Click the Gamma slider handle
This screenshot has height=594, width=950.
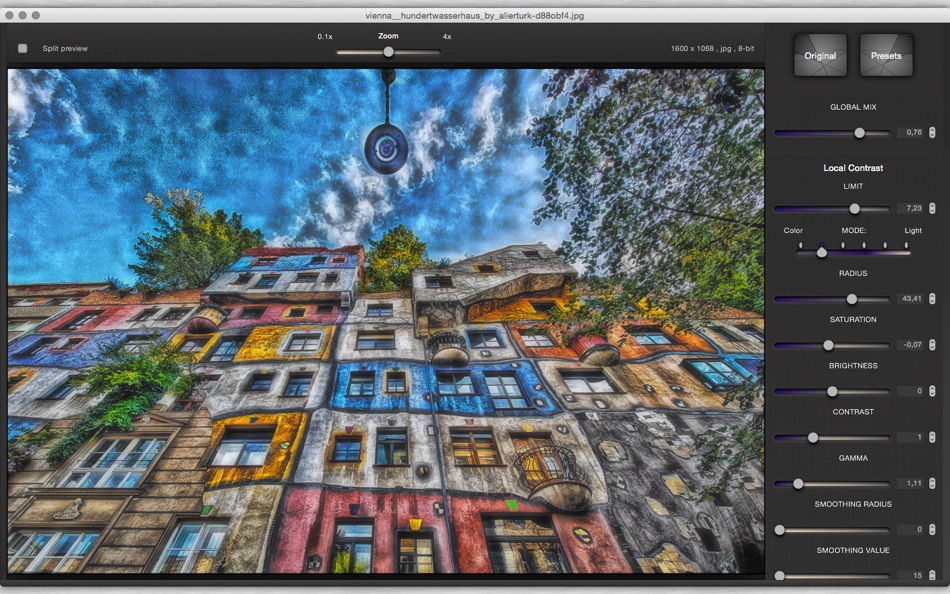pos(798,483)
